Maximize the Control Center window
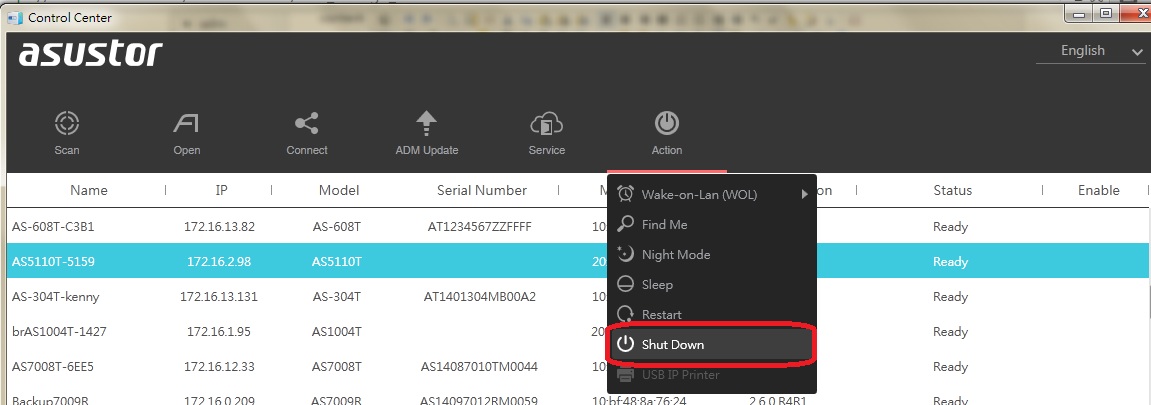 pyautogui.click(x=1105, y=13)
